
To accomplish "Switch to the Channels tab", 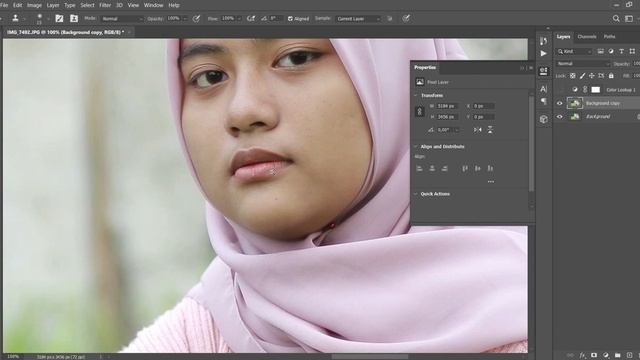I will click(x=587, y=37).
